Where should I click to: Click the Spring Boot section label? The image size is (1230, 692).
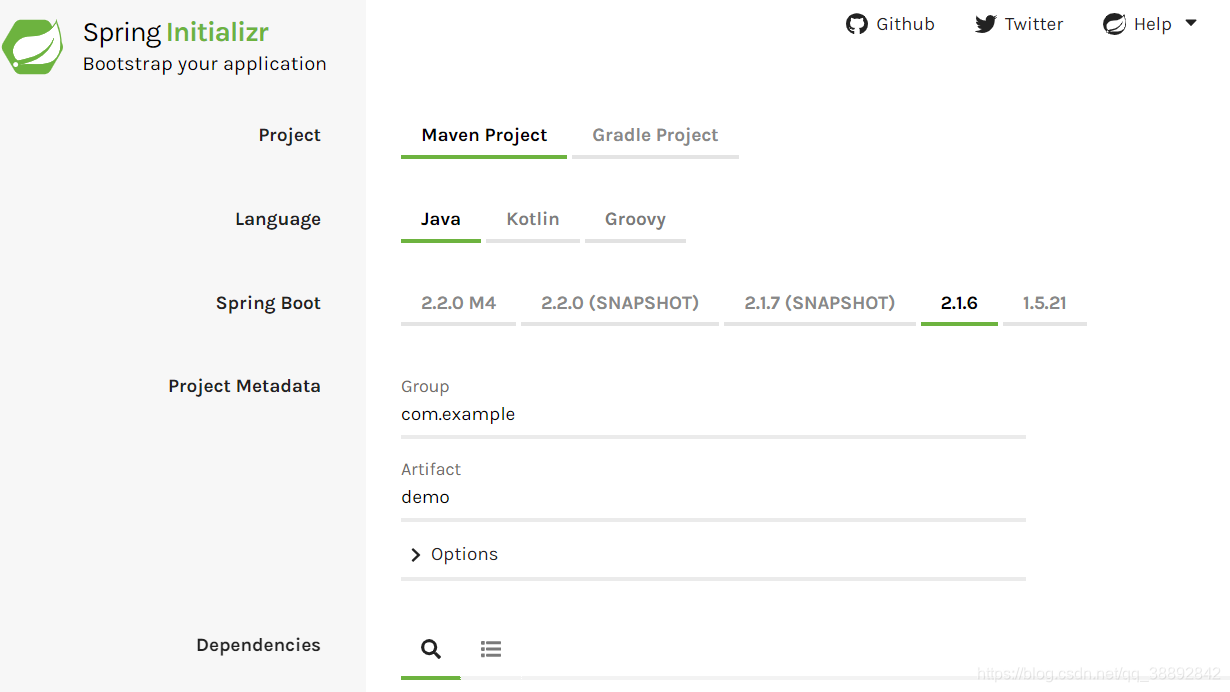268,303
